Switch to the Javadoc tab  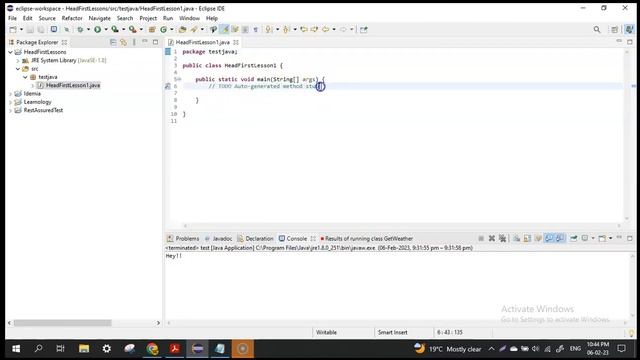tap(218, 238)
